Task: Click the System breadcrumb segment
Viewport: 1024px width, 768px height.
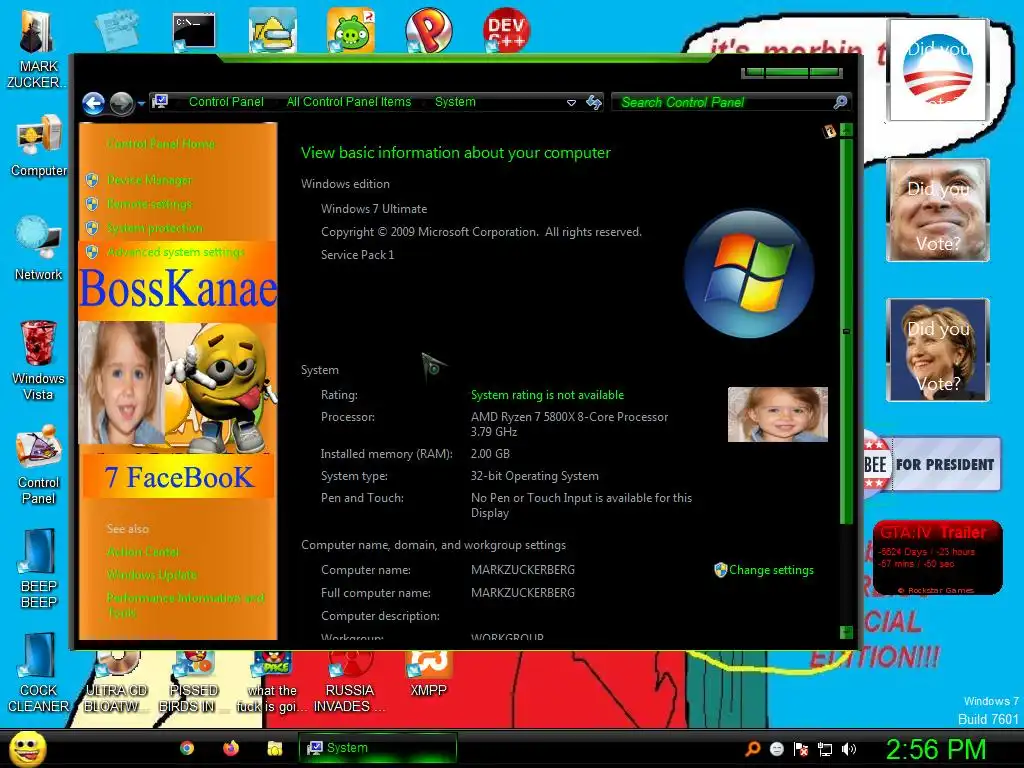Action: pyautogui.click(x=455, y=102)
